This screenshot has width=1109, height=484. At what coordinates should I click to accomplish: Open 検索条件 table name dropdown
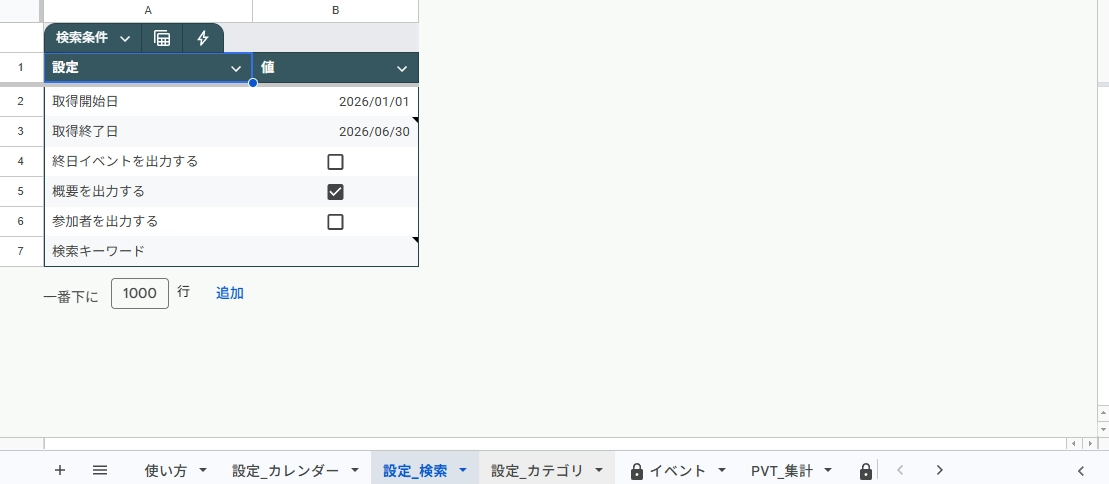[125, 39]
